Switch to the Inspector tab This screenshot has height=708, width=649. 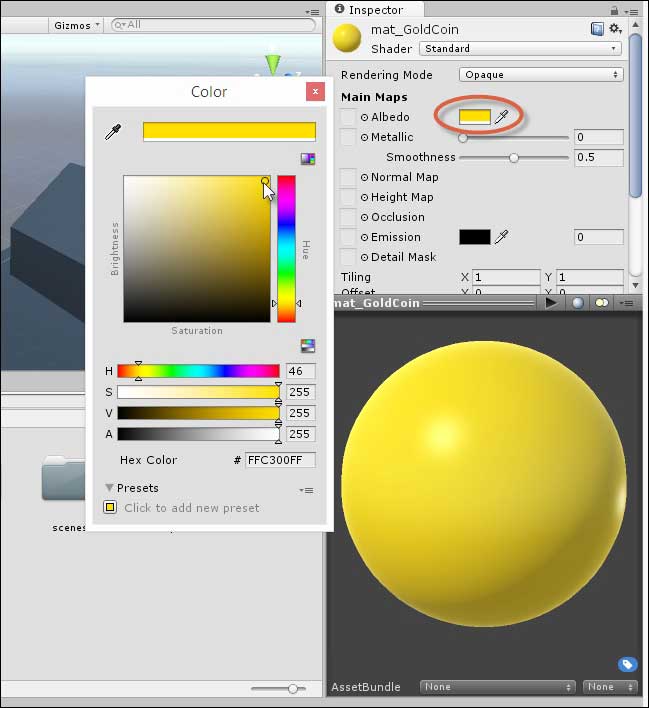click(x=374, y=9)
